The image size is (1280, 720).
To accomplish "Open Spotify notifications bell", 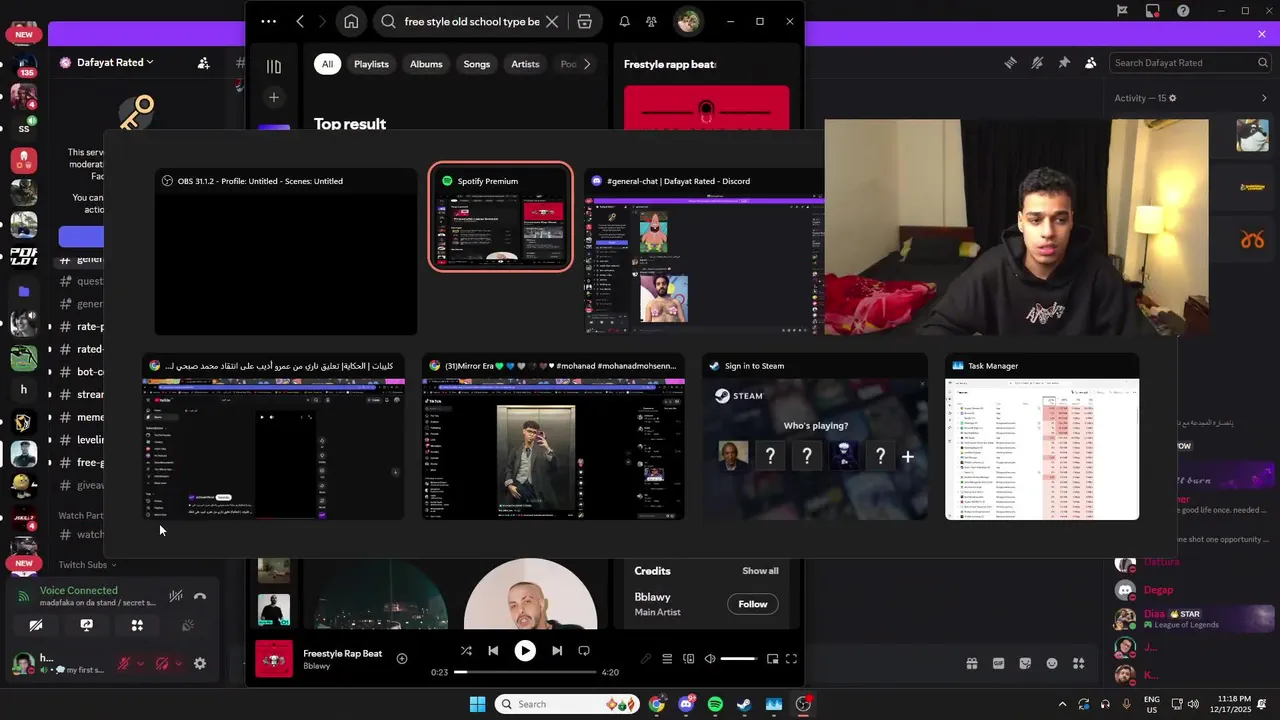I will [624, 21].
